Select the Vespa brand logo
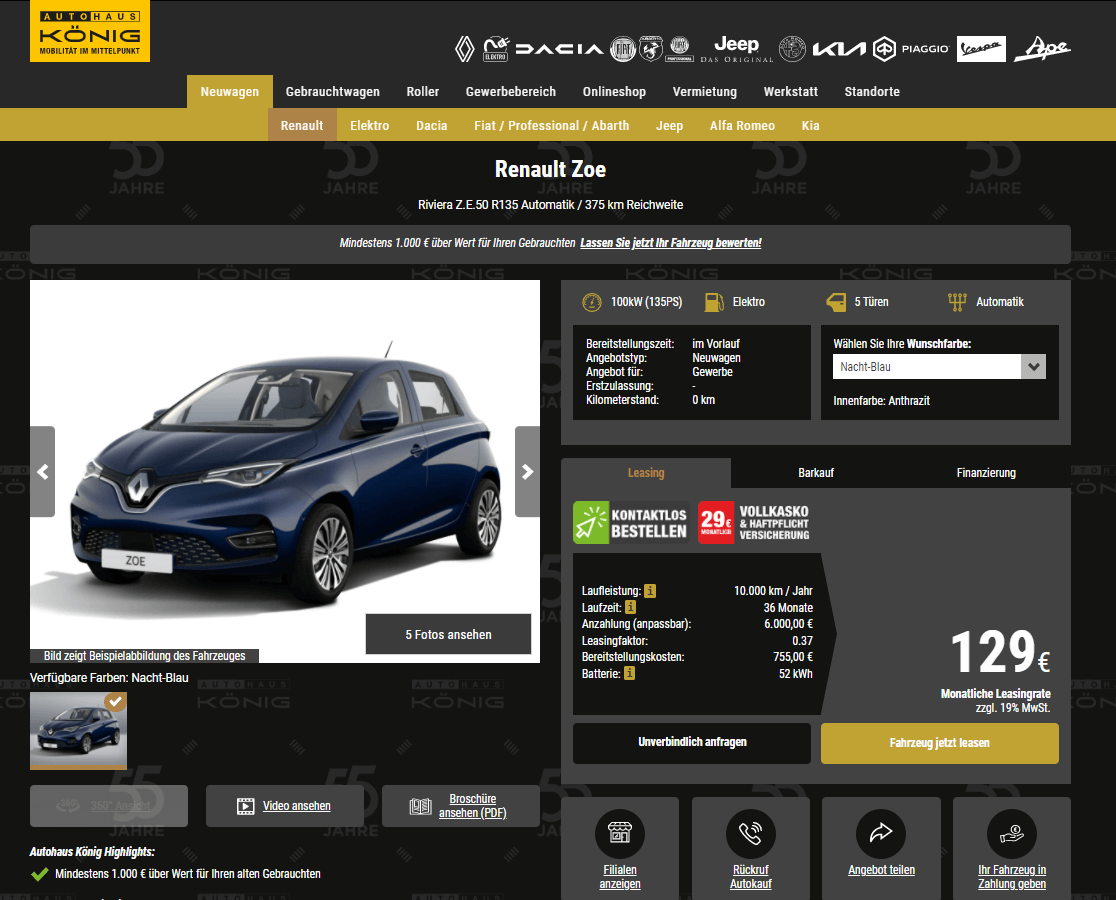 click(981, 49)
